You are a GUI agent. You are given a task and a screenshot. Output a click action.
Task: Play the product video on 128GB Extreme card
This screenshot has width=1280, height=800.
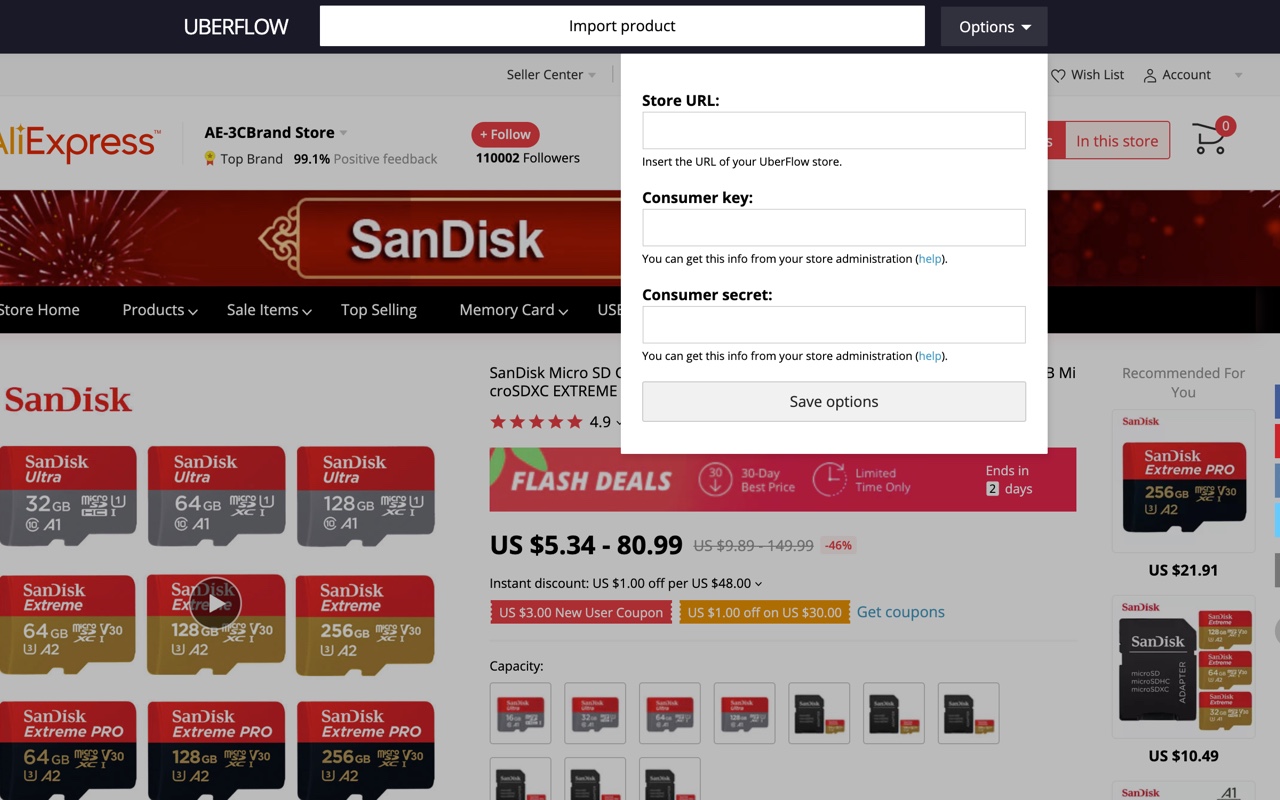(x=216, y=604)
